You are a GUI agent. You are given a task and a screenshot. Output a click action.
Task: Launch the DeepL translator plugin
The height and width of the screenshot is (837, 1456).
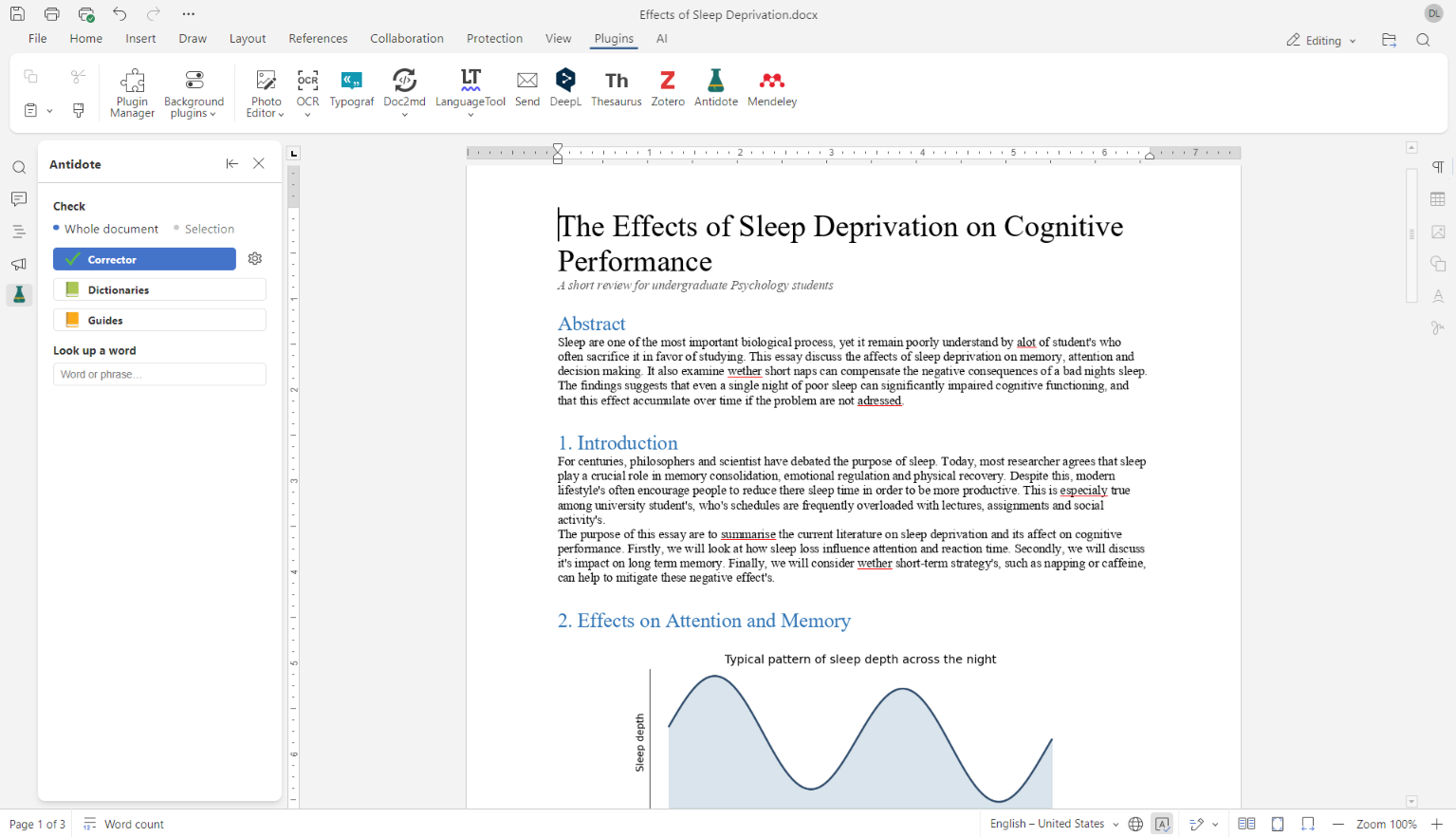coord(565,88)
